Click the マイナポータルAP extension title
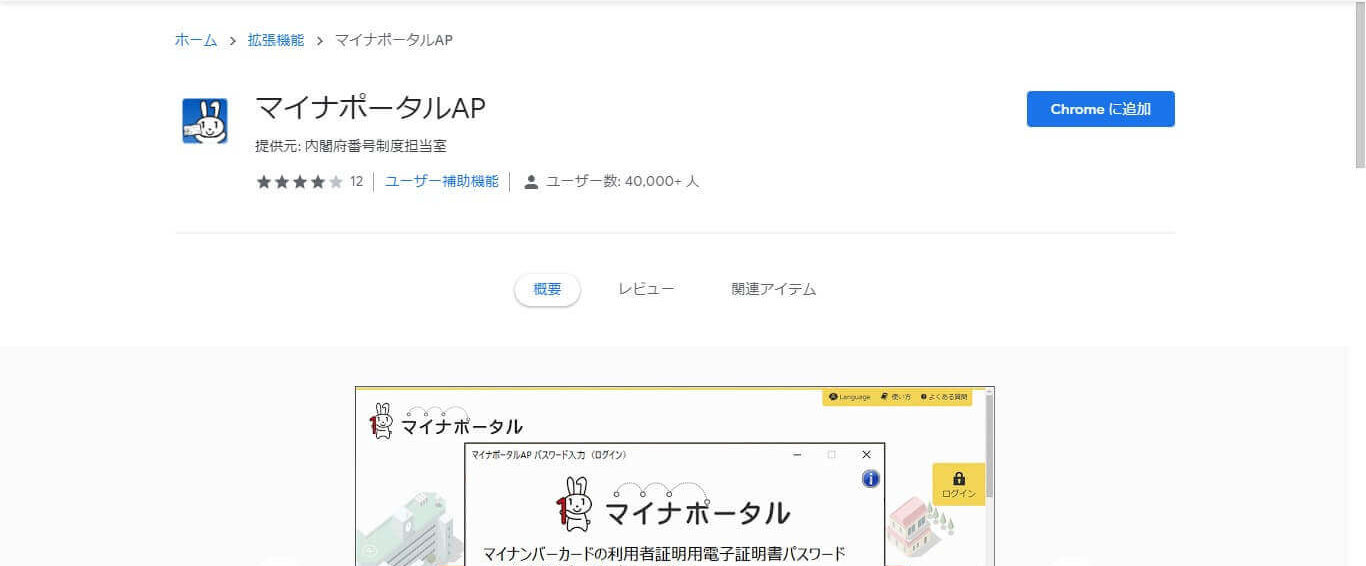 [370, 108]
